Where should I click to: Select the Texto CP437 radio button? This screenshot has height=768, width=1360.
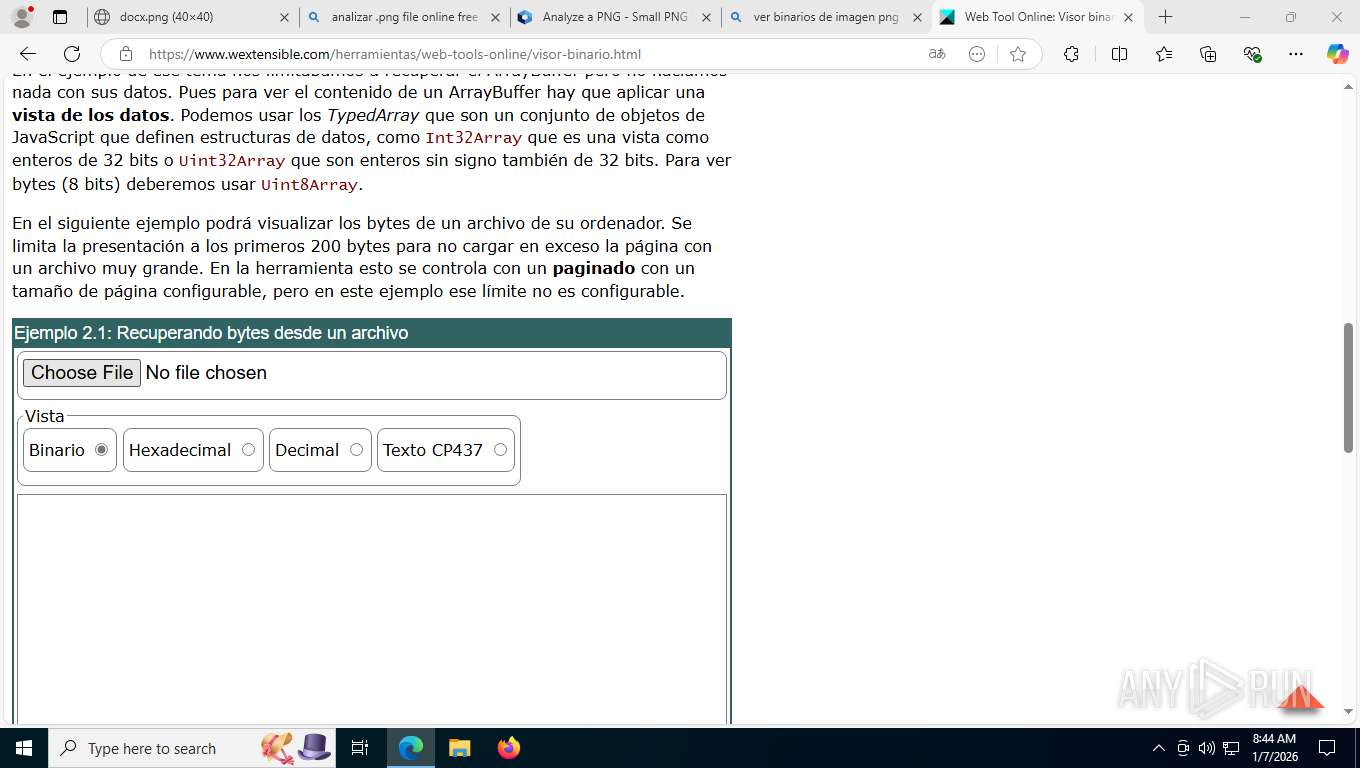[x=500, y=450]
